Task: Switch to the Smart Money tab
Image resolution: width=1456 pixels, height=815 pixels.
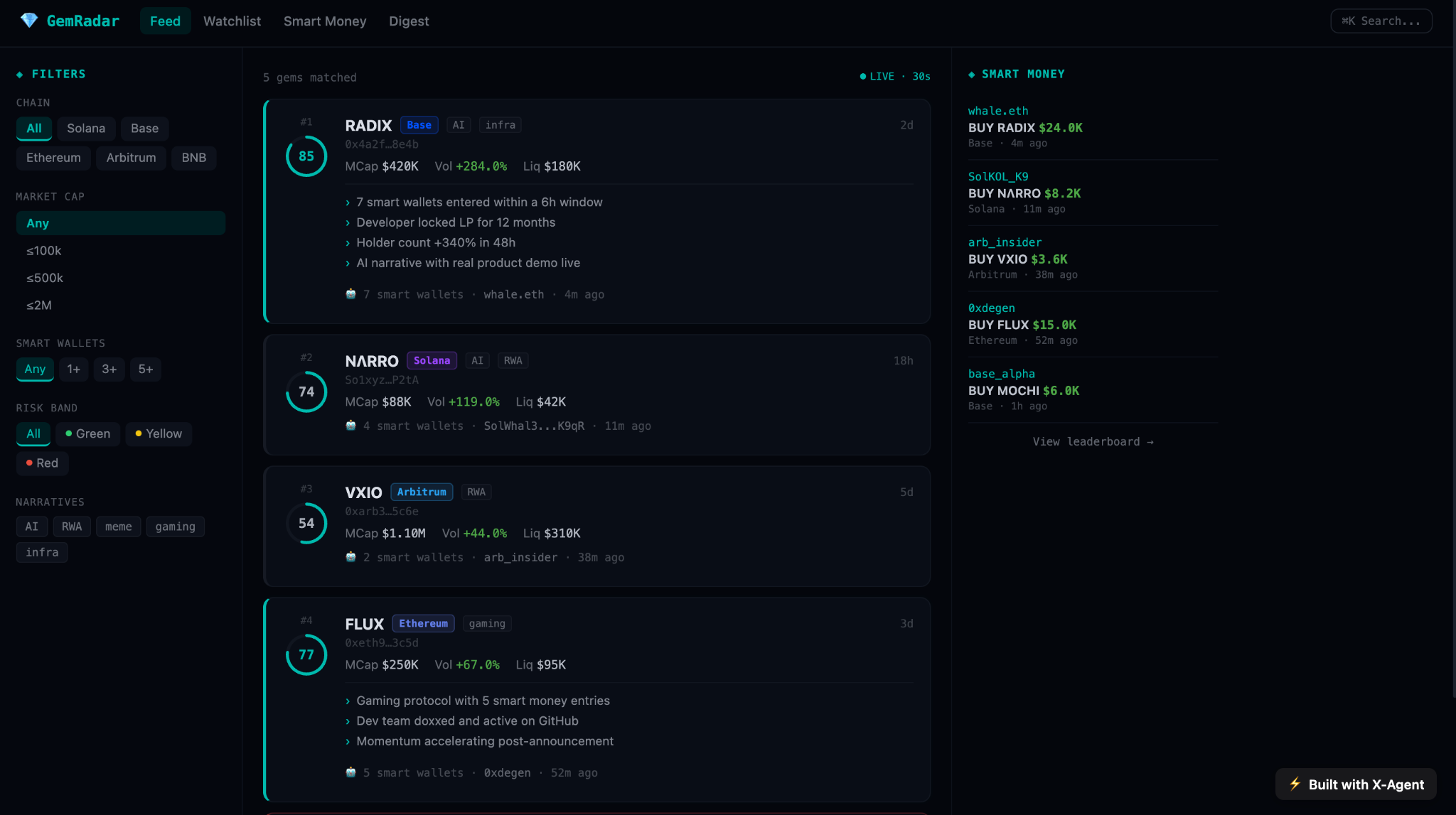Action: point(325,21)
